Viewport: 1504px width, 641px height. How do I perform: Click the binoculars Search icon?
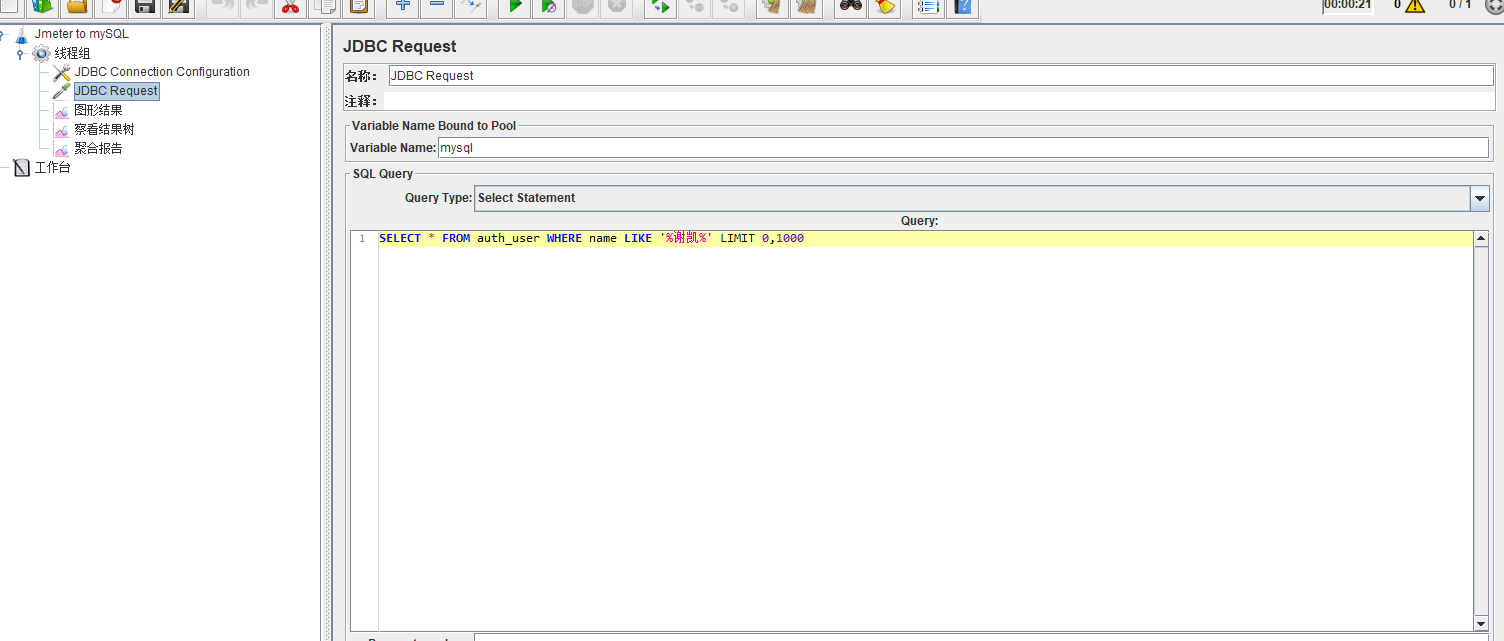851,7
